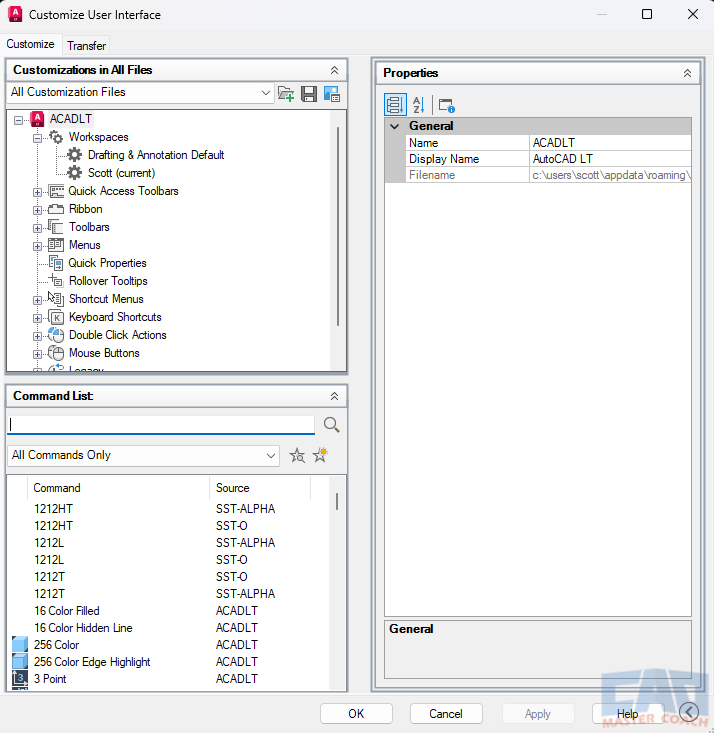714x733 pixels.
Task: Click the Workspaces gear icon
Action: pyautogui.click(x=56, y=137)
